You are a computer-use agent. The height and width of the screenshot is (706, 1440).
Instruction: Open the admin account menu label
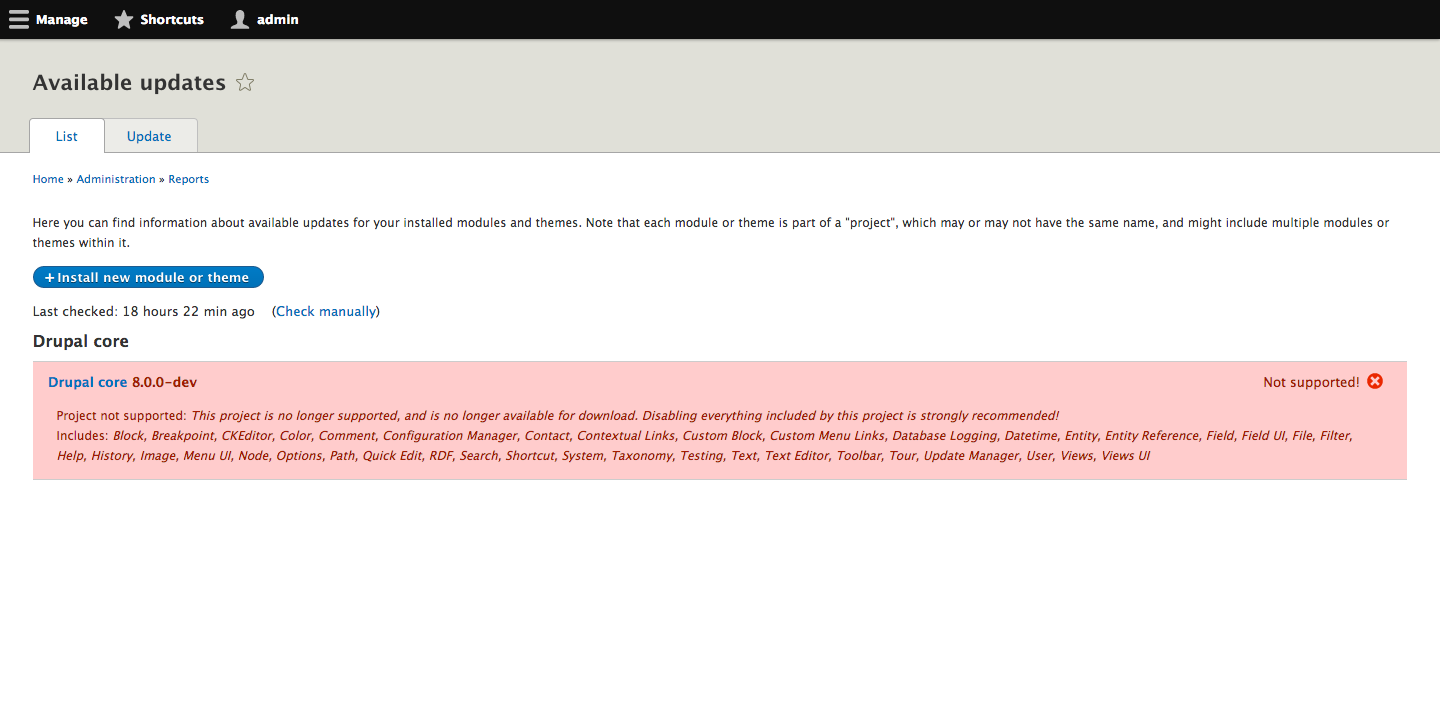pos(278,19)
